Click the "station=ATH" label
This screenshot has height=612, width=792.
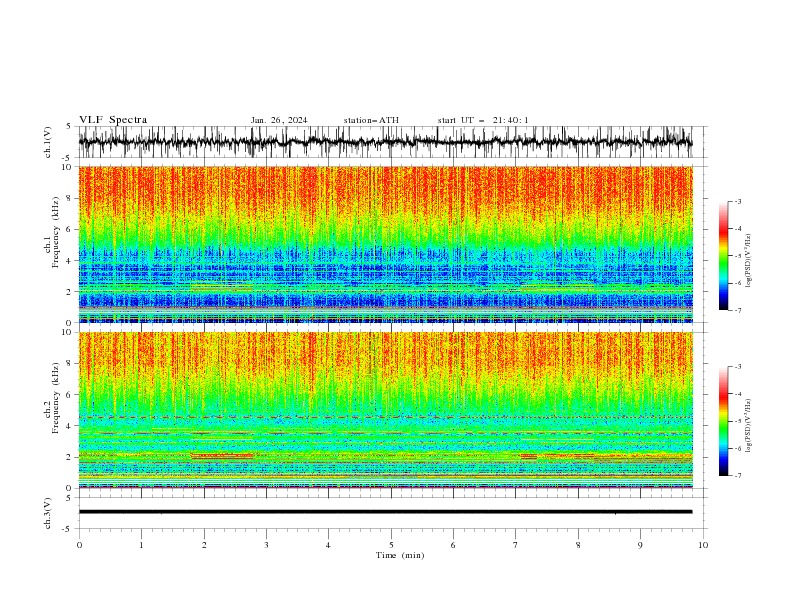tap(371, 120)
